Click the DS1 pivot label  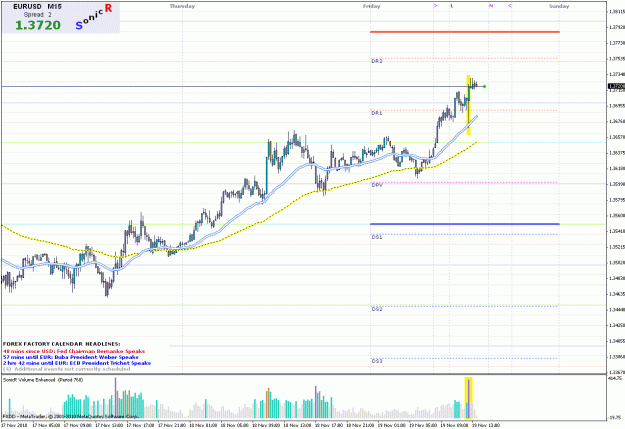coord(377,237)
